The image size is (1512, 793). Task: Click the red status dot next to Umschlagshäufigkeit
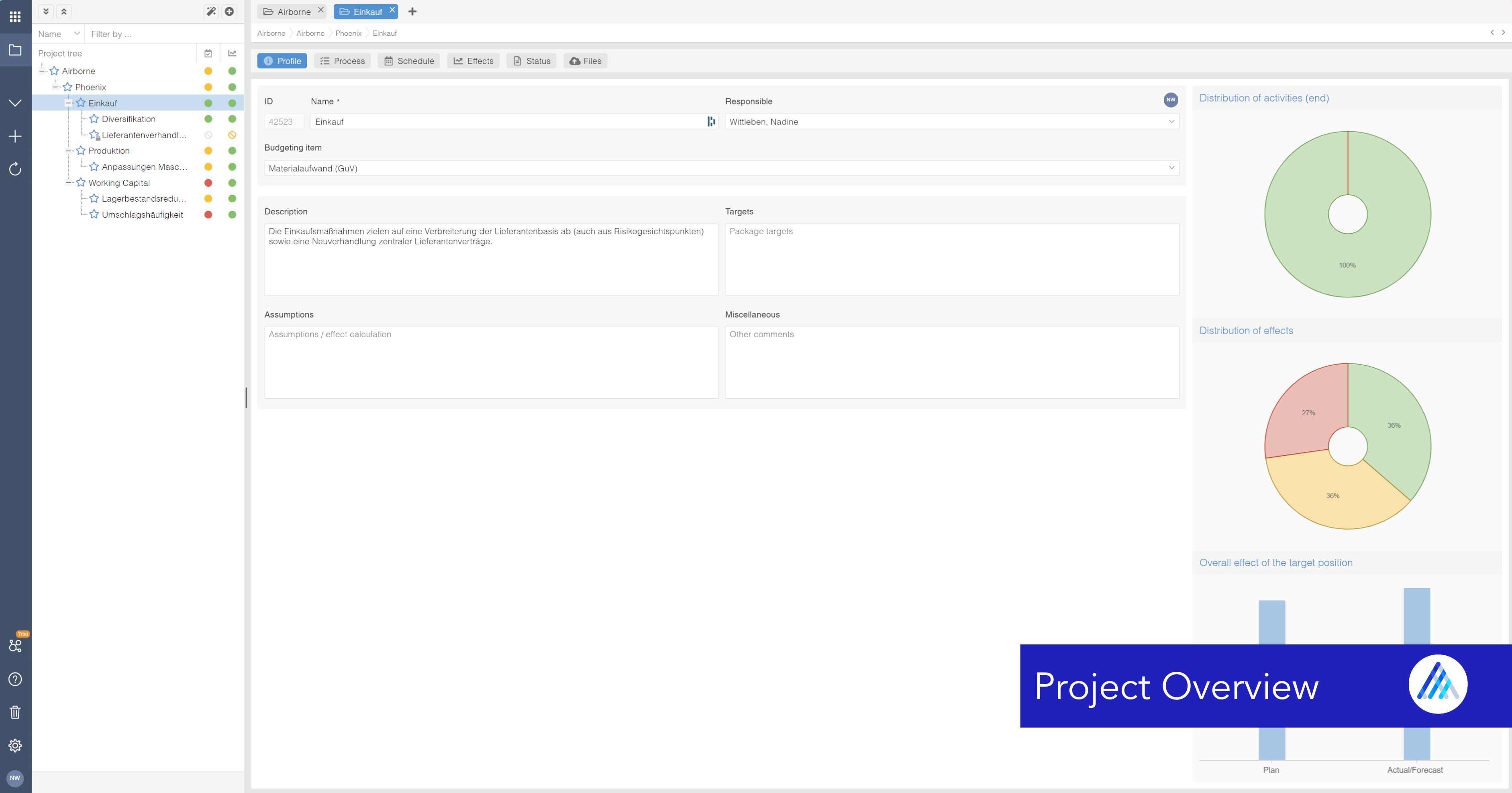tap(208, 214)
